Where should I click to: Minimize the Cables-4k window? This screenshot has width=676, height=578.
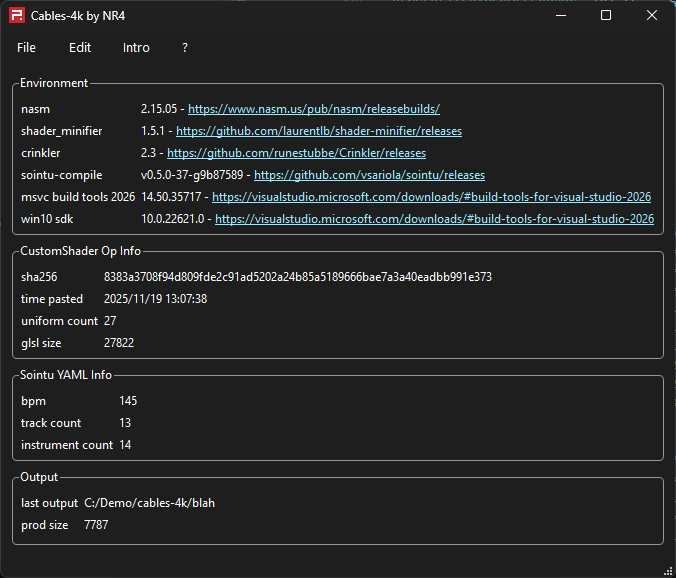click(x=559, y=15)
